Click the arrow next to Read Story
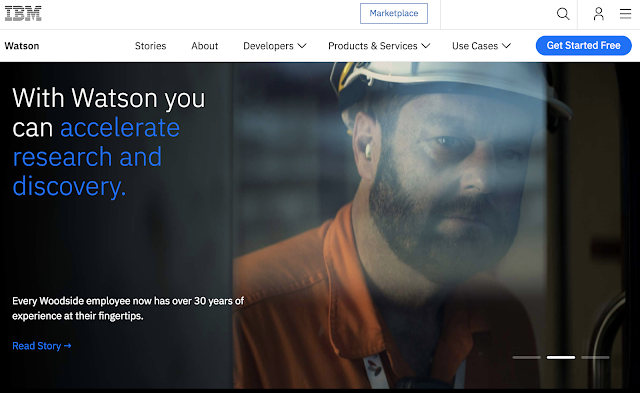Screen dimensions: 640x393 coord(68,346)
